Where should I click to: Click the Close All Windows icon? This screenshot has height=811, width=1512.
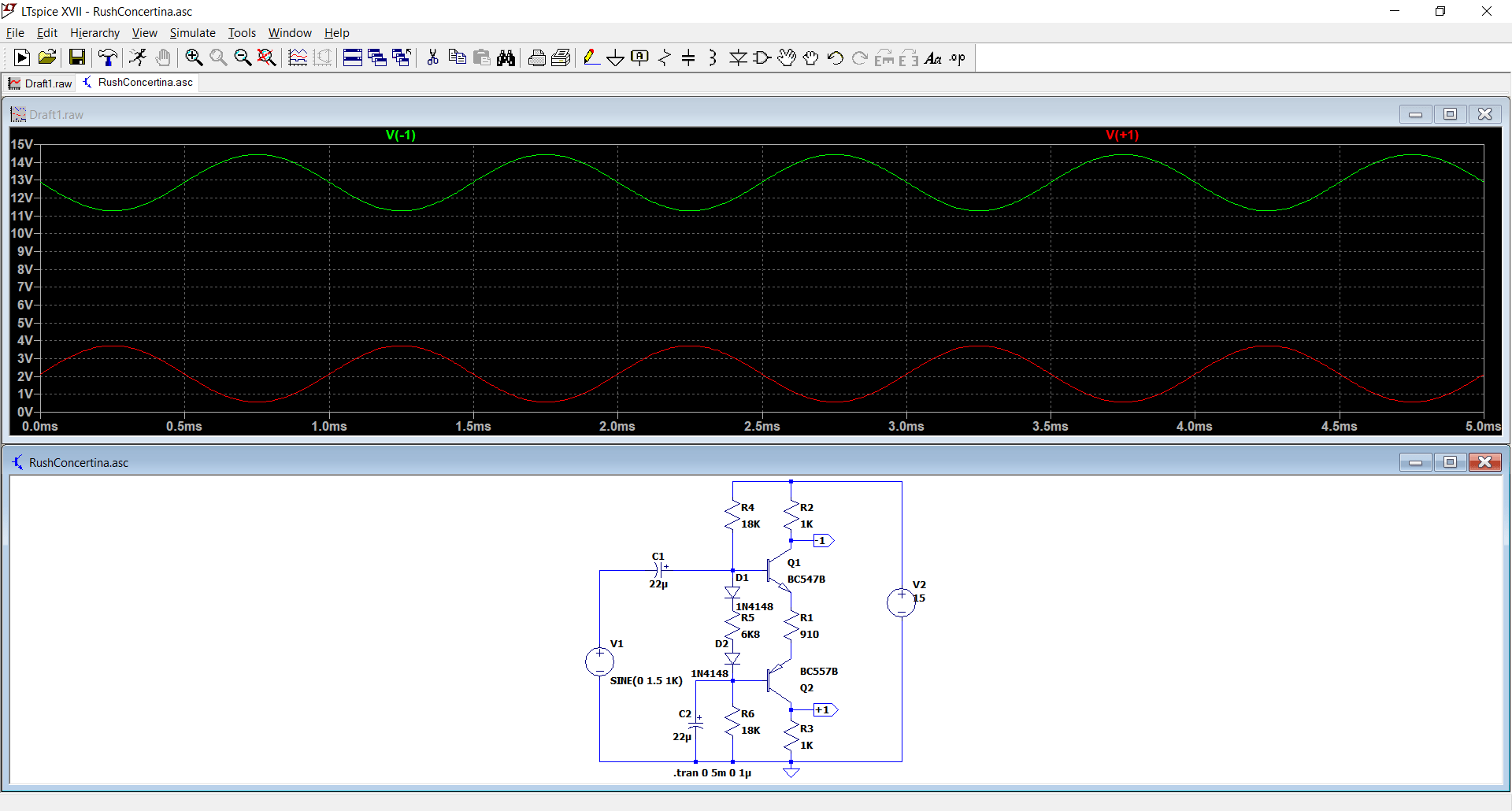pos(402,57)
